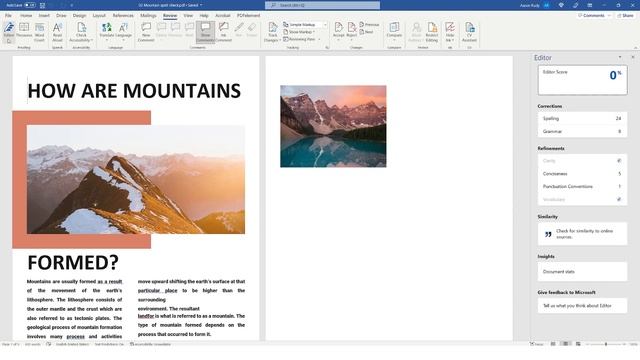
Task: Select the Punctuation Conventions refinement
Action: (582, 187)
